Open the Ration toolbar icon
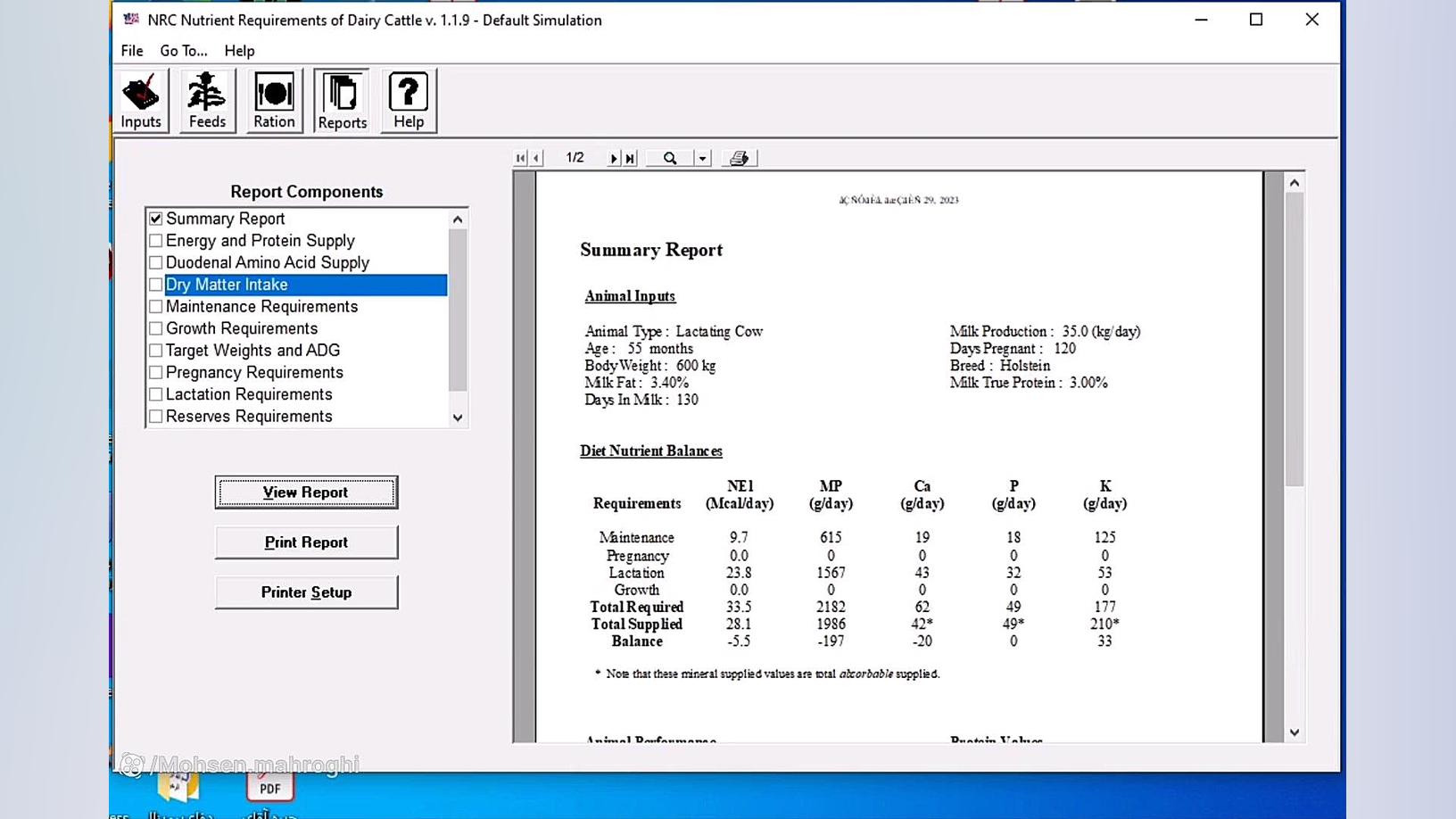Screen dimensions: 1456x819 [x=274, y=101]
